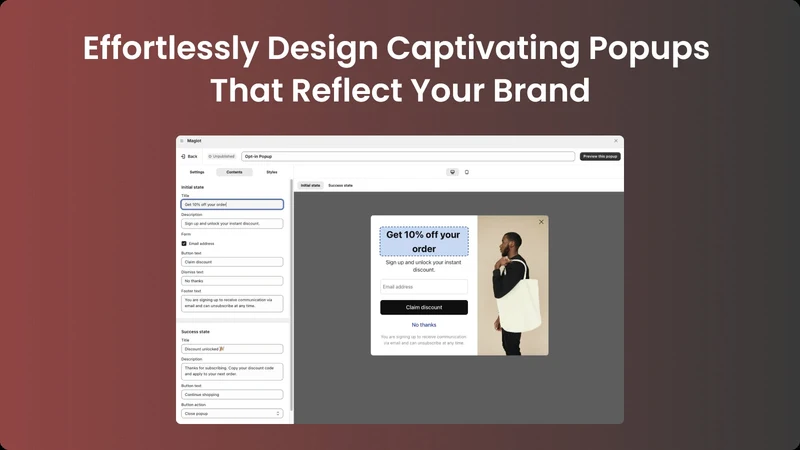800x450 pixels.
Task: Click the Thanks for subscribing description field
Action: point(232,371)
